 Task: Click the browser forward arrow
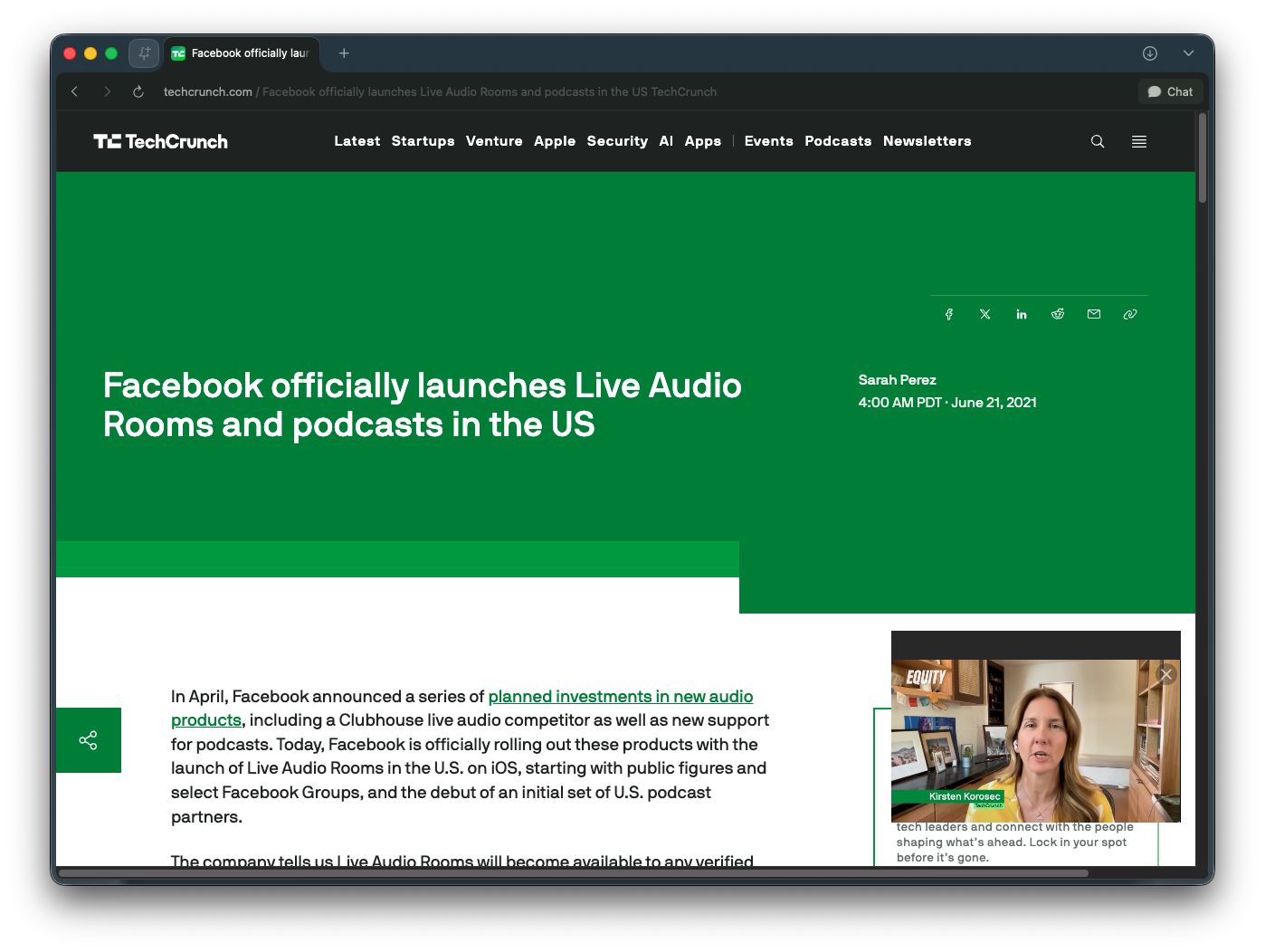pyautogui.click(x=107, y=91)
